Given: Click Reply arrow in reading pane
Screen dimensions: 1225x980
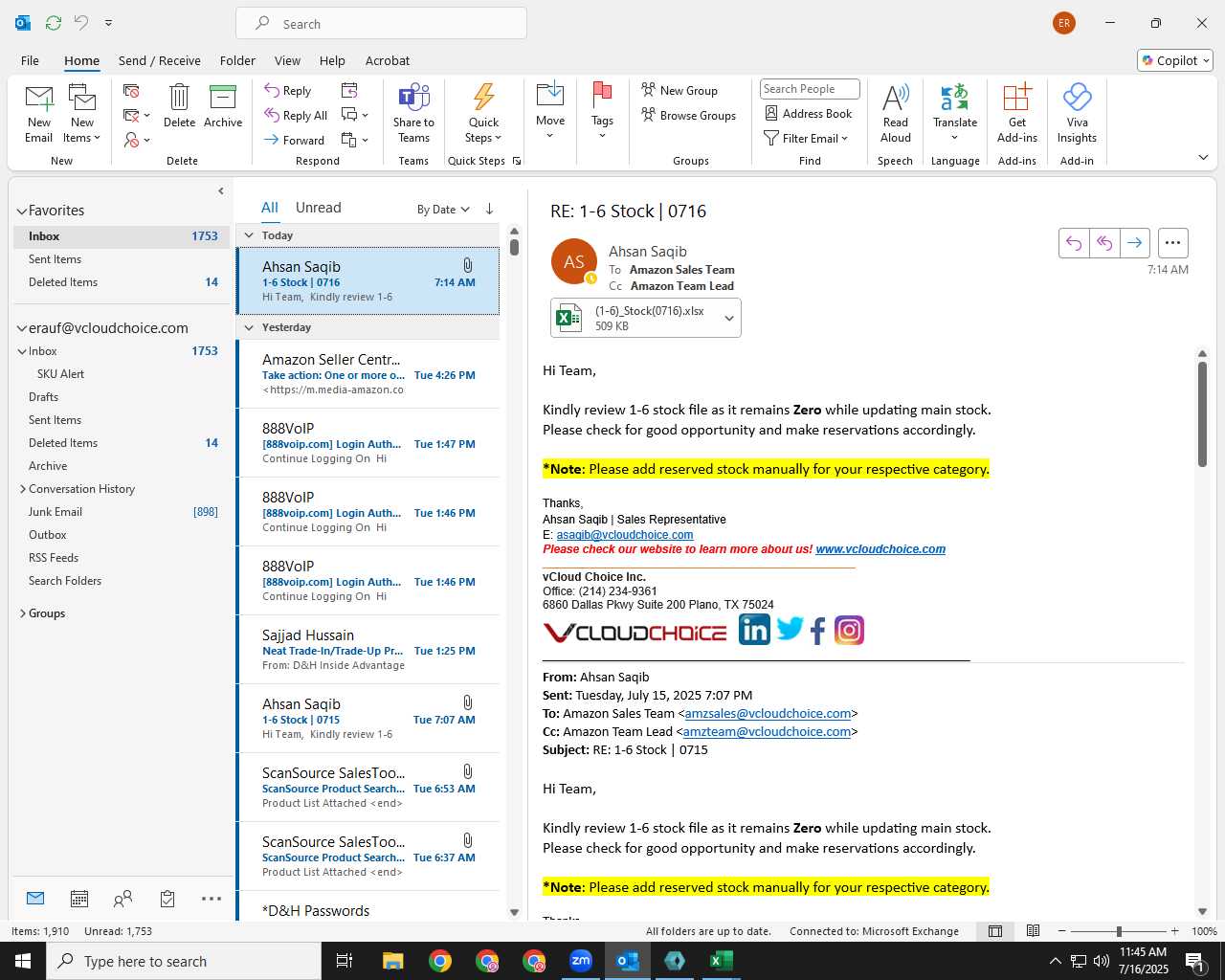Looking at the screenshot, I should (1074, 243).
